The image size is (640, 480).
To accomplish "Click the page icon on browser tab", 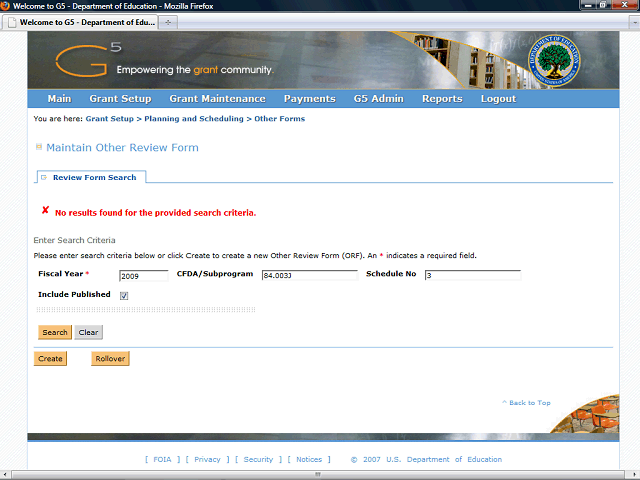I will (x=12, y=22).
